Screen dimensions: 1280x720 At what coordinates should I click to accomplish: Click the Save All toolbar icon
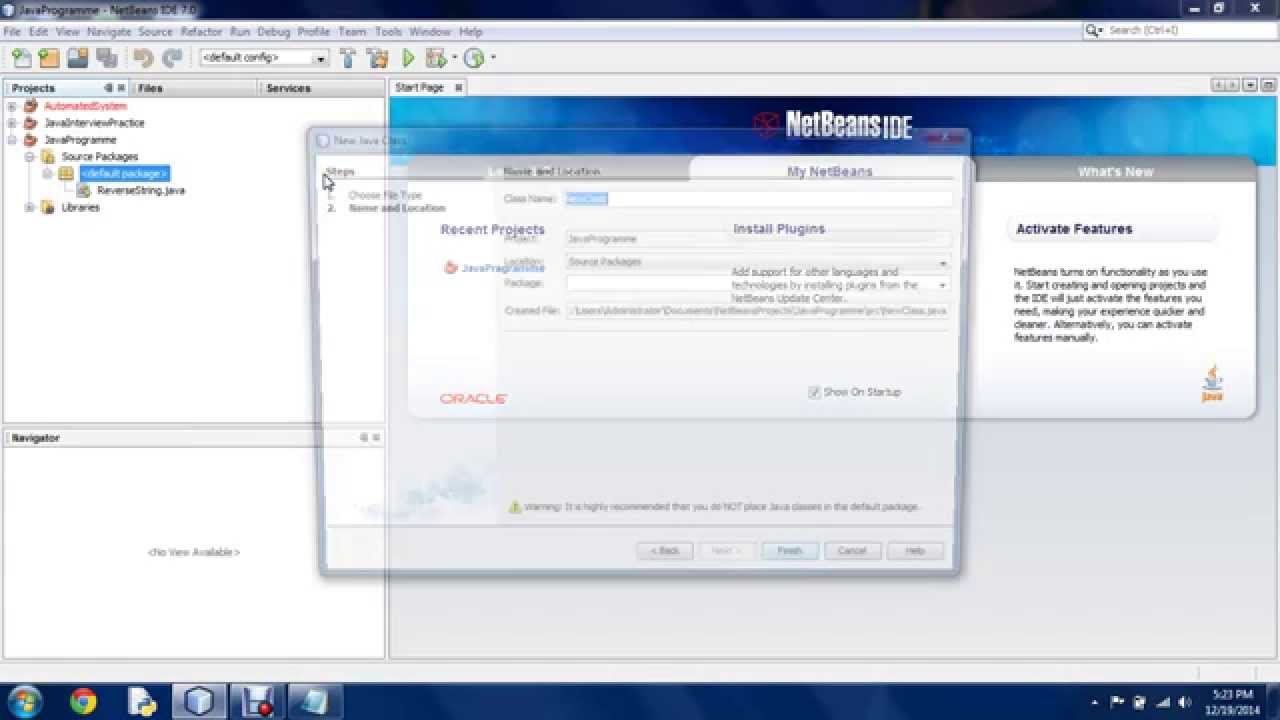pyautogui.click(x=105, y=58)
